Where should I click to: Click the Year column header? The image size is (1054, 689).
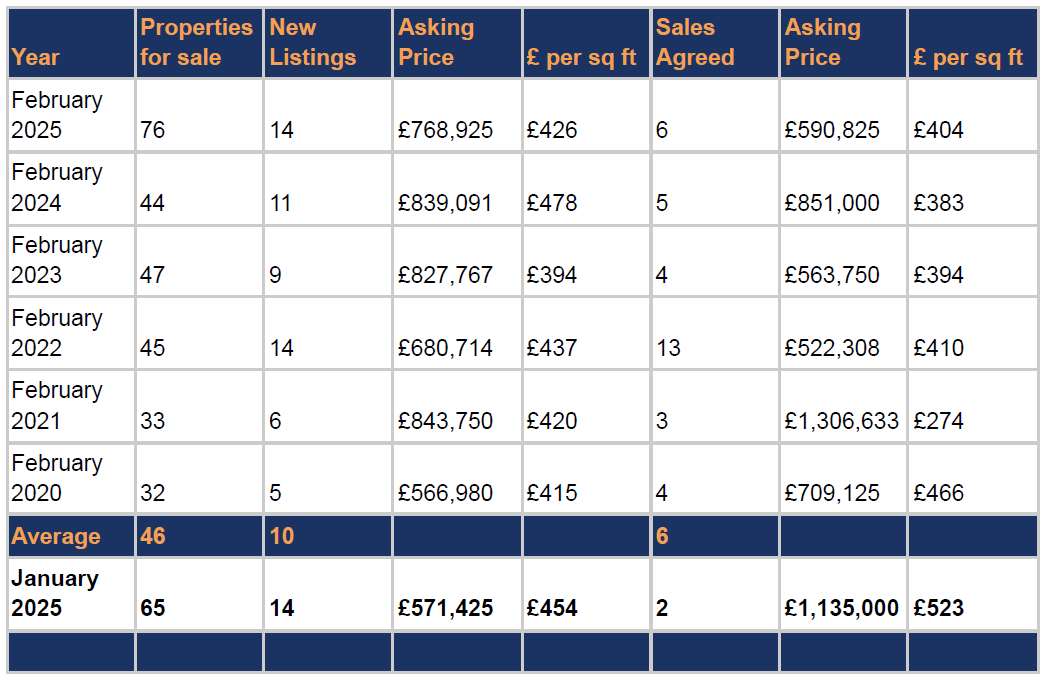36,58
